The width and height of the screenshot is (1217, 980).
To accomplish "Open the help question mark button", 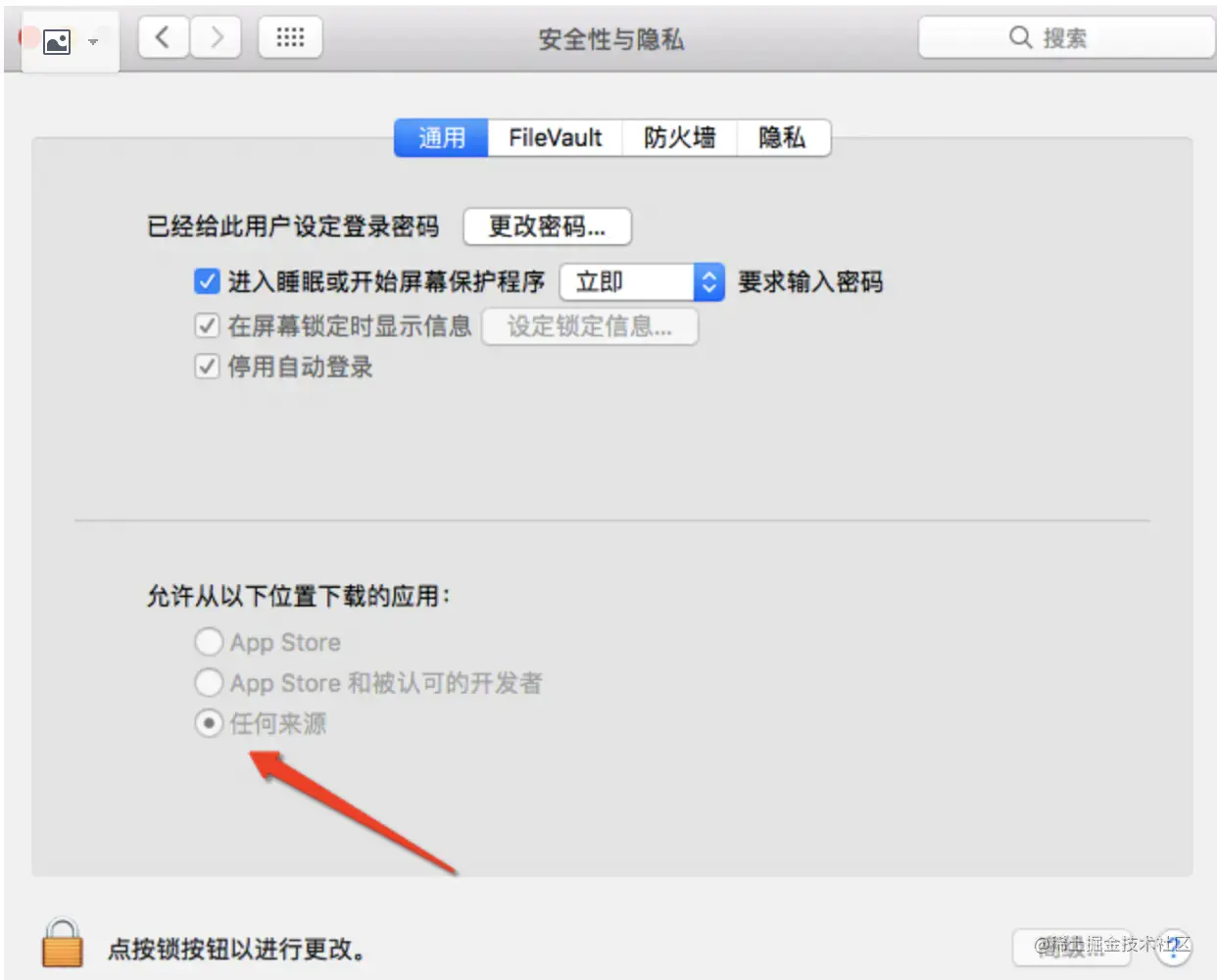I will [1173, 947].
